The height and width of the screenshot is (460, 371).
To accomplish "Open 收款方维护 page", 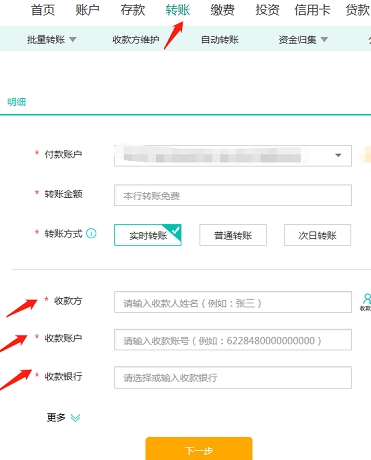I will point(136,40).
